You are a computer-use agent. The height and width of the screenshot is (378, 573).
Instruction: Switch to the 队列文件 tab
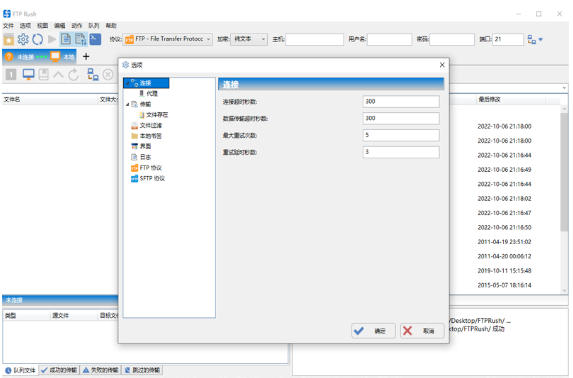coord(20,370)
